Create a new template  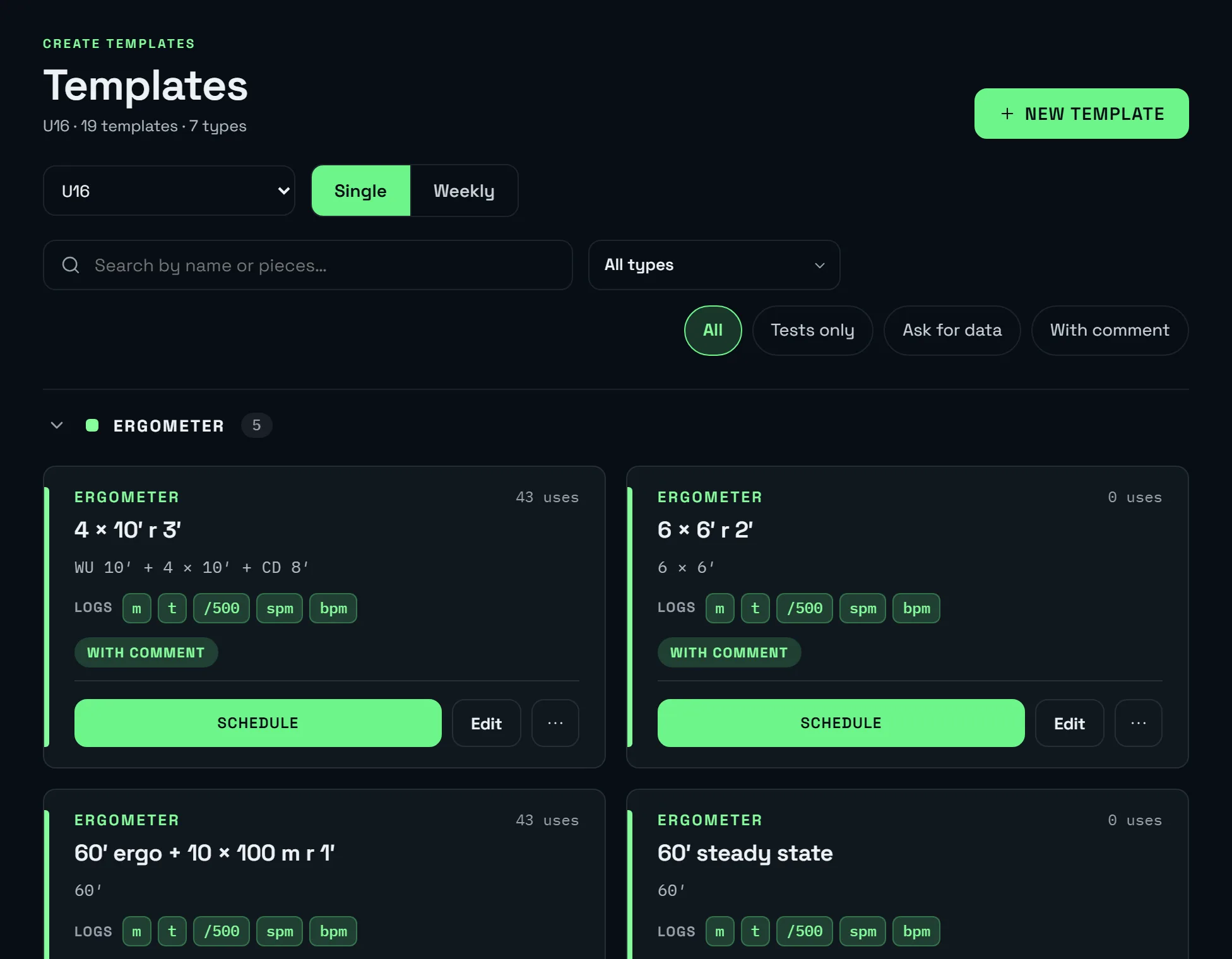pos(1082,114)
